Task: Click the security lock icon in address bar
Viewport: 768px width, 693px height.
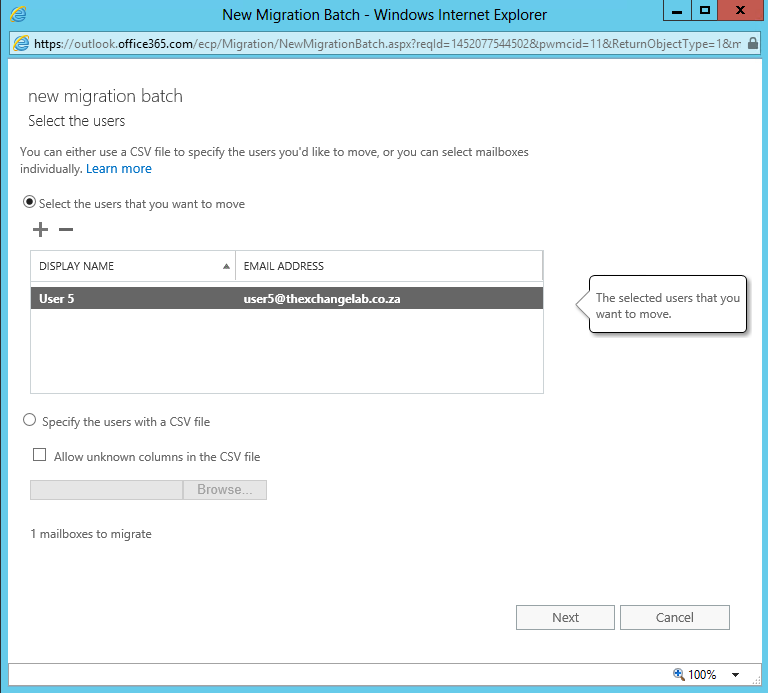Action: (x=753, y=43)
